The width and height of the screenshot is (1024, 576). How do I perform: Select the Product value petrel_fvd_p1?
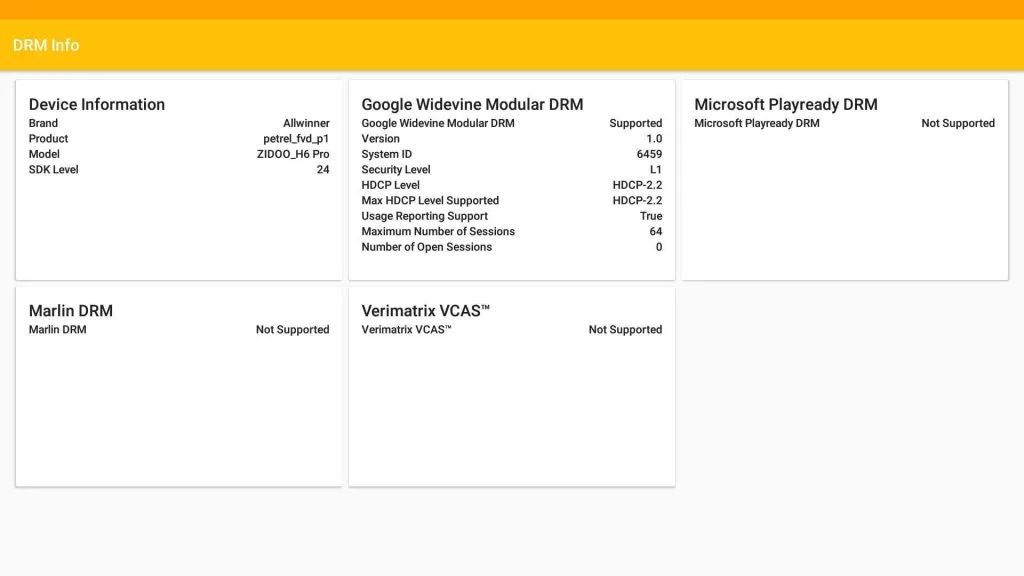[296, 139]
